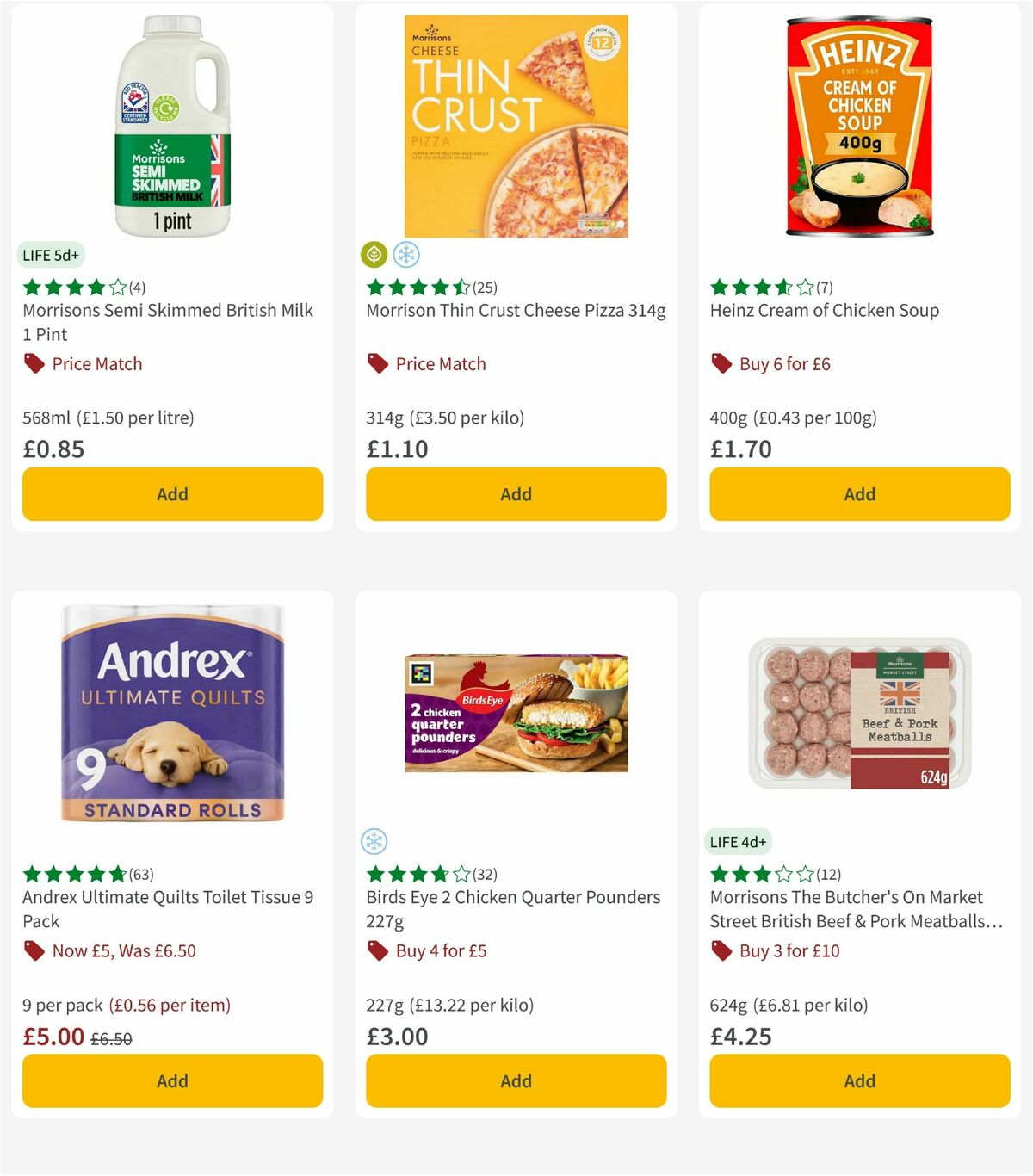The image size is (1033, 1176).
Task: Add Andrex Ultimate Quilts to basket
Action: [x=172, y=1080]
